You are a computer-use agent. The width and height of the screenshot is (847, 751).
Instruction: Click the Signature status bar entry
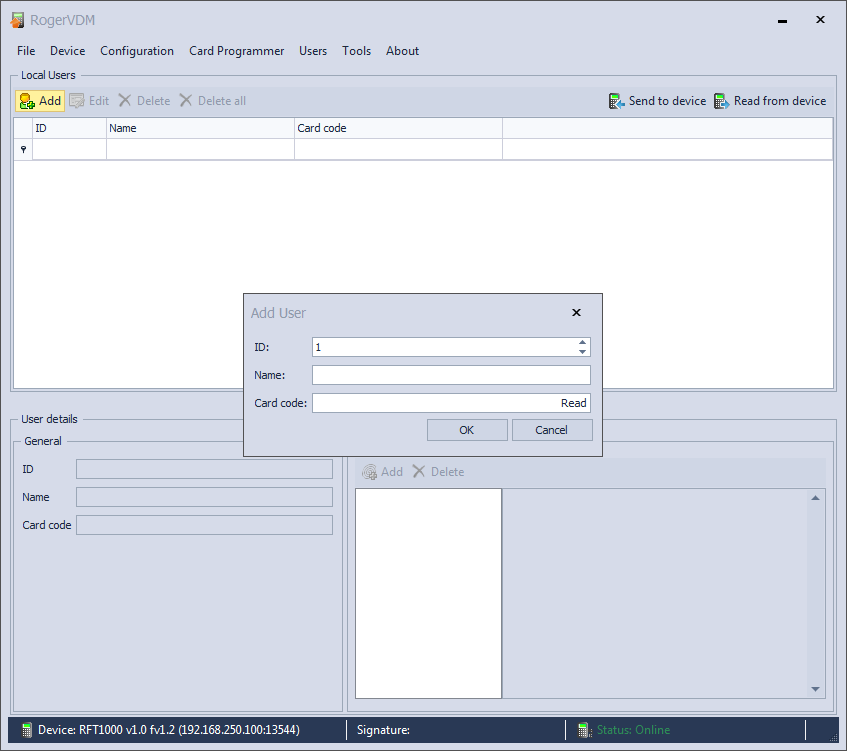[383, 730]
